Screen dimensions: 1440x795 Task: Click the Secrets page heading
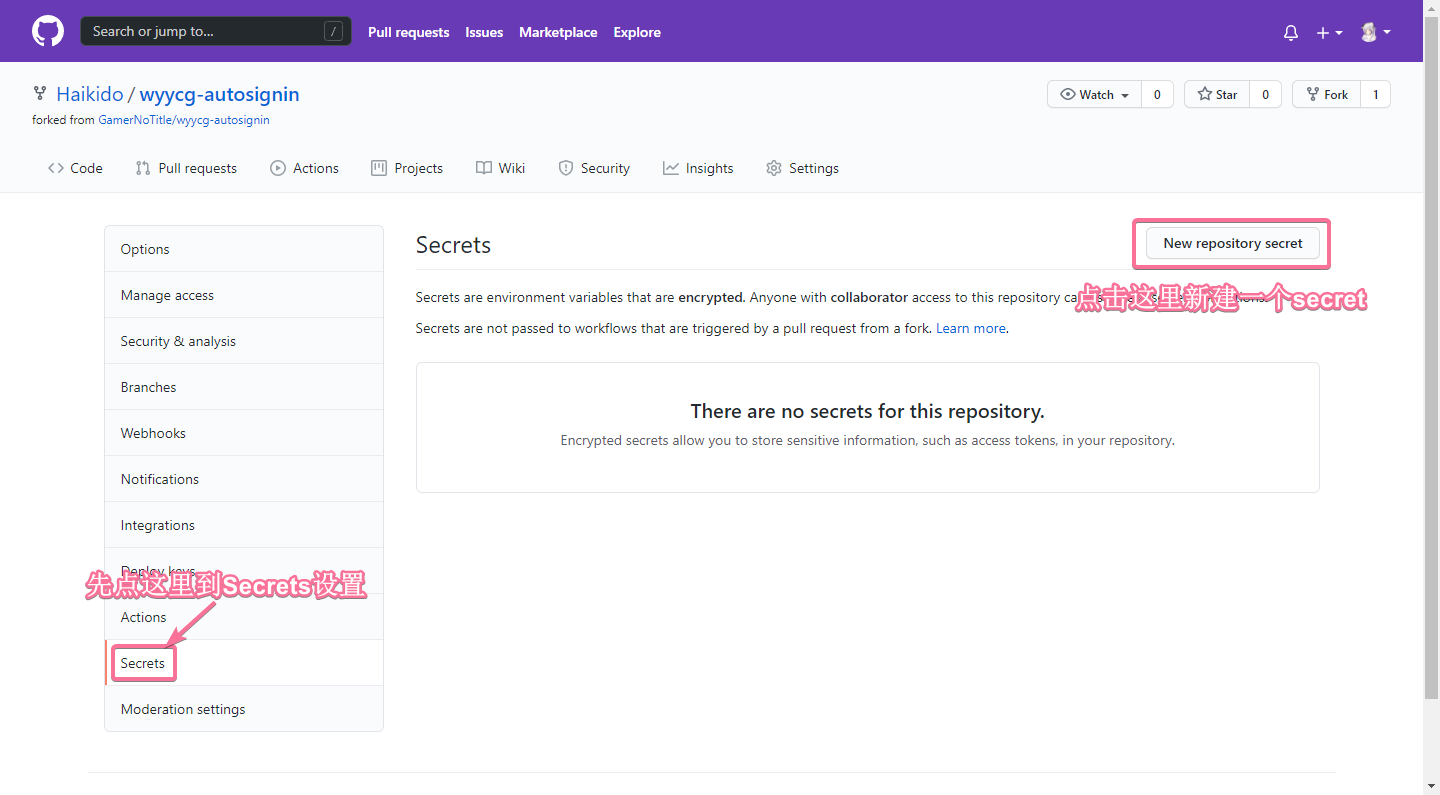tap(453, 245)
